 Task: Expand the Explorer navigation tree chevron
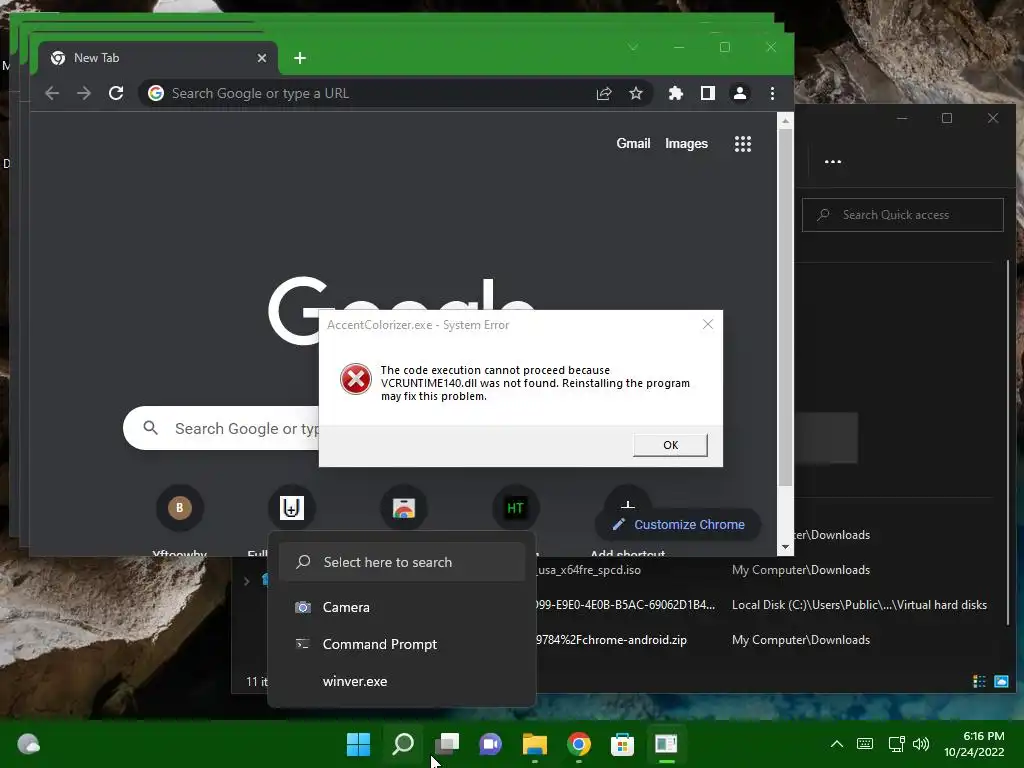coord(246,581)
